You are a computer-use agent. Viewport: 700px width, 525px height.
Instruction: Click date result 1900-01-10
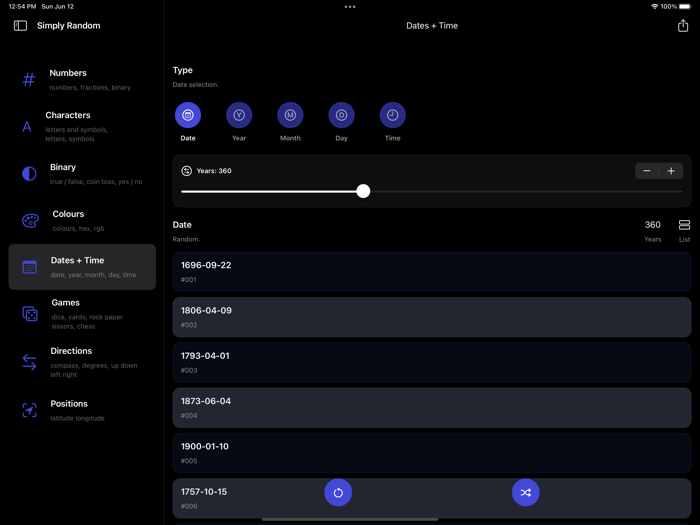pos(432,453)
